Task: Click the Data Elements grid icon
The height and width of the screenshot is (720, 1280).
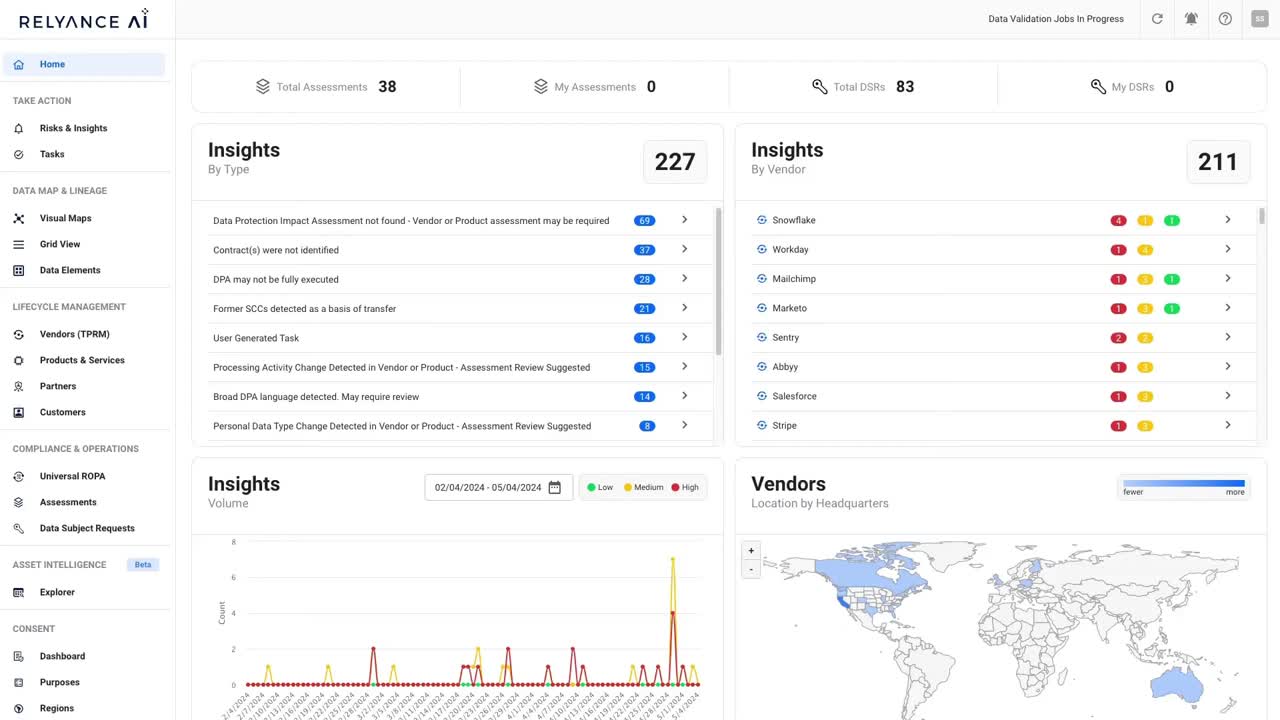Action: tap(19, 270)
